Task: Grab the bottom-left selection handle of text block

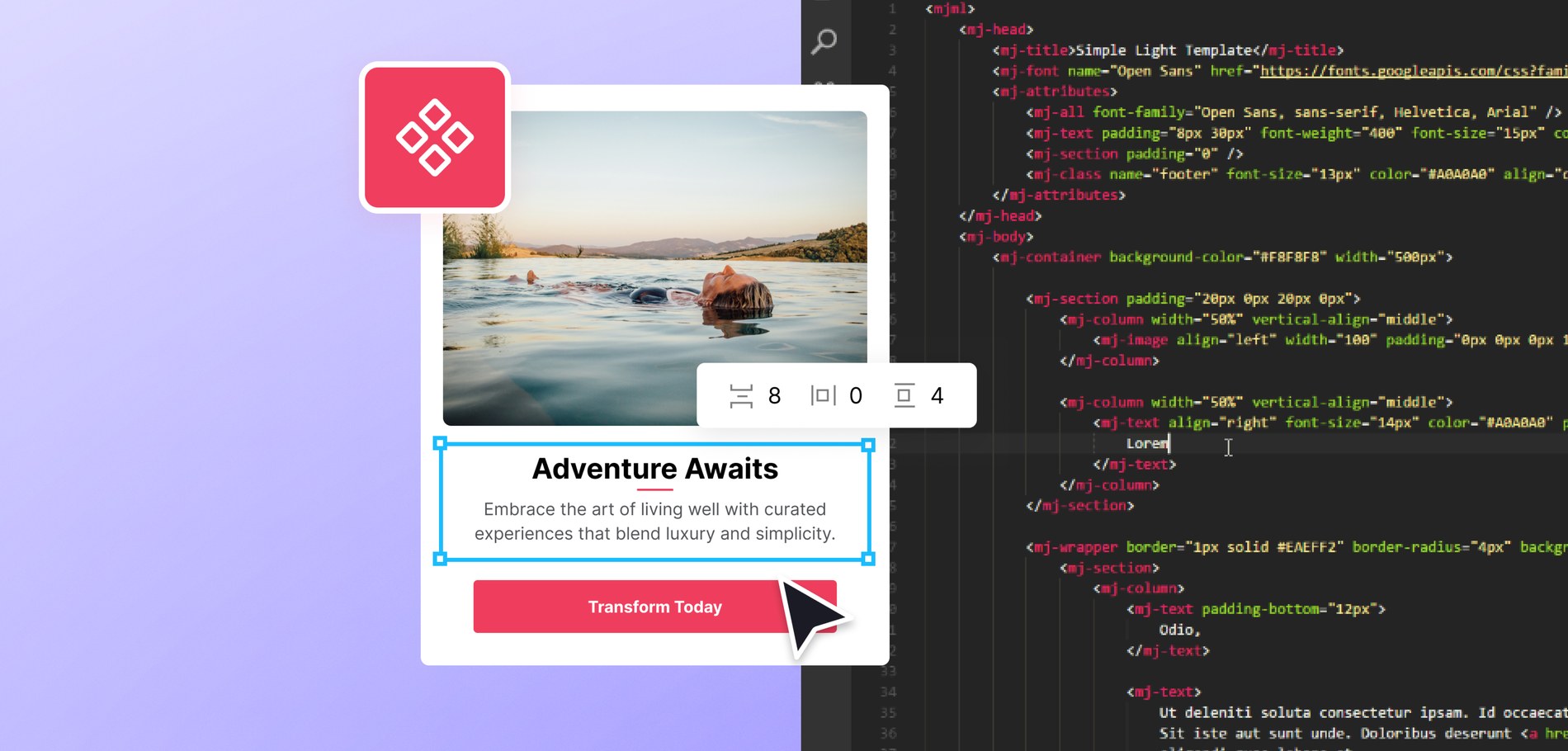Action: (x=440, y=559)
